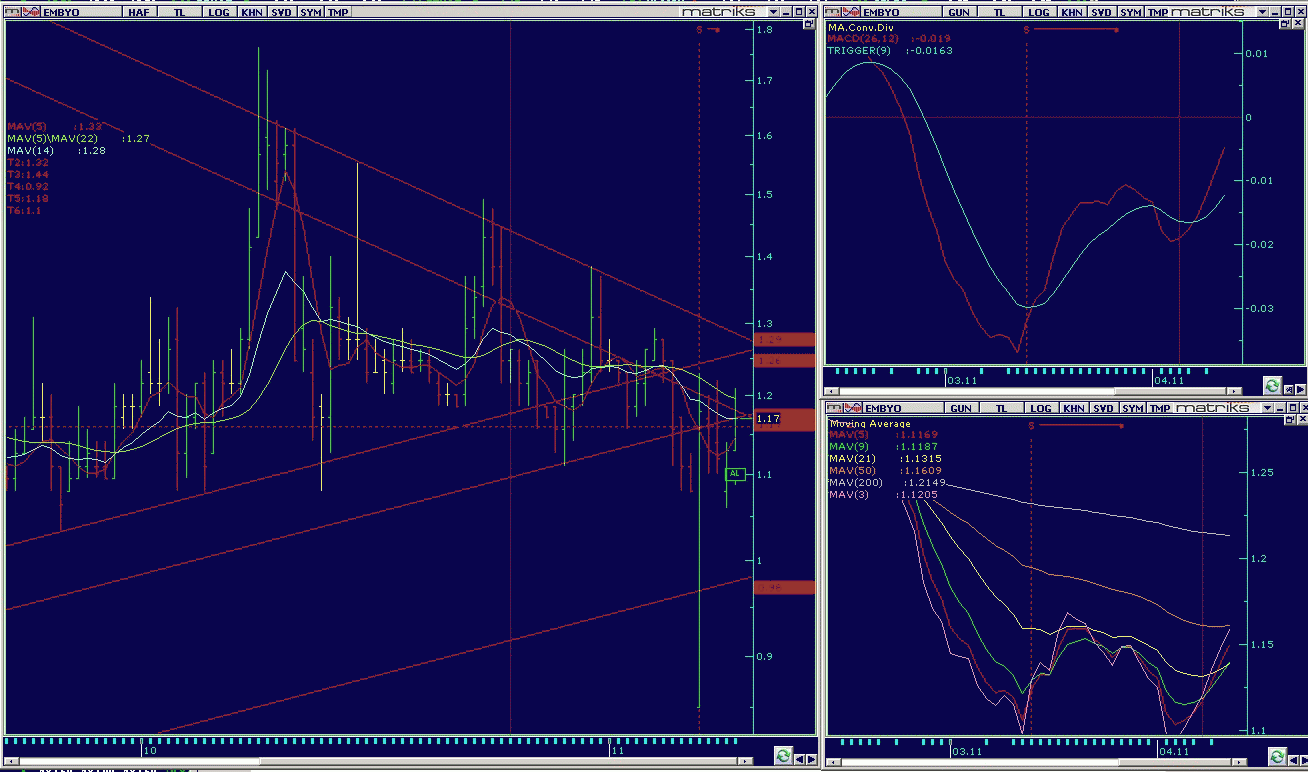The image size is (1308, 772).
Task: Toggle LOG scale in MACD window
Action: pos(1039,12)
